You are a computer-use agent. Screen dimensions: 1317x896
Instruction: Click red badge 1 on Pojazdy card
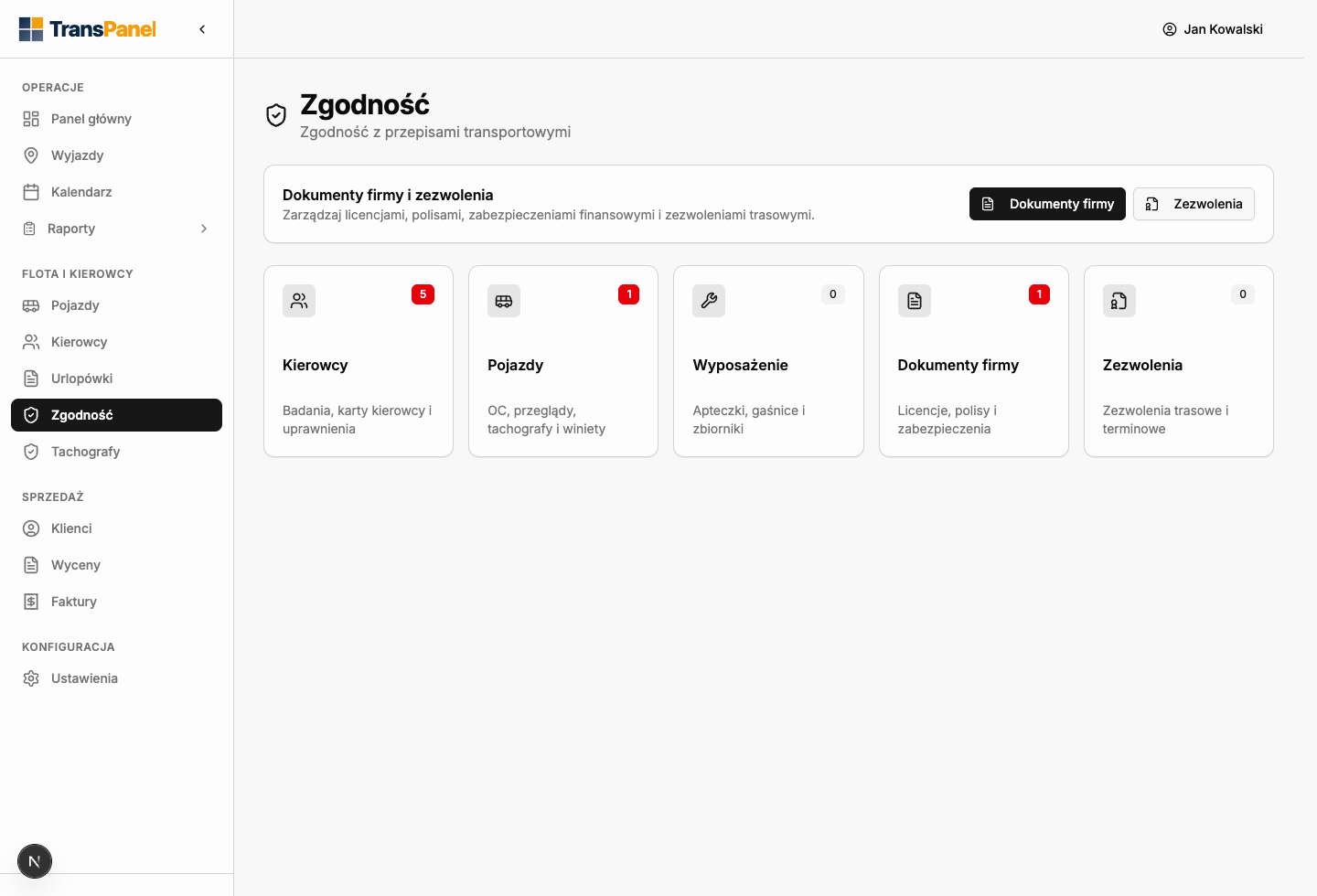629,294
